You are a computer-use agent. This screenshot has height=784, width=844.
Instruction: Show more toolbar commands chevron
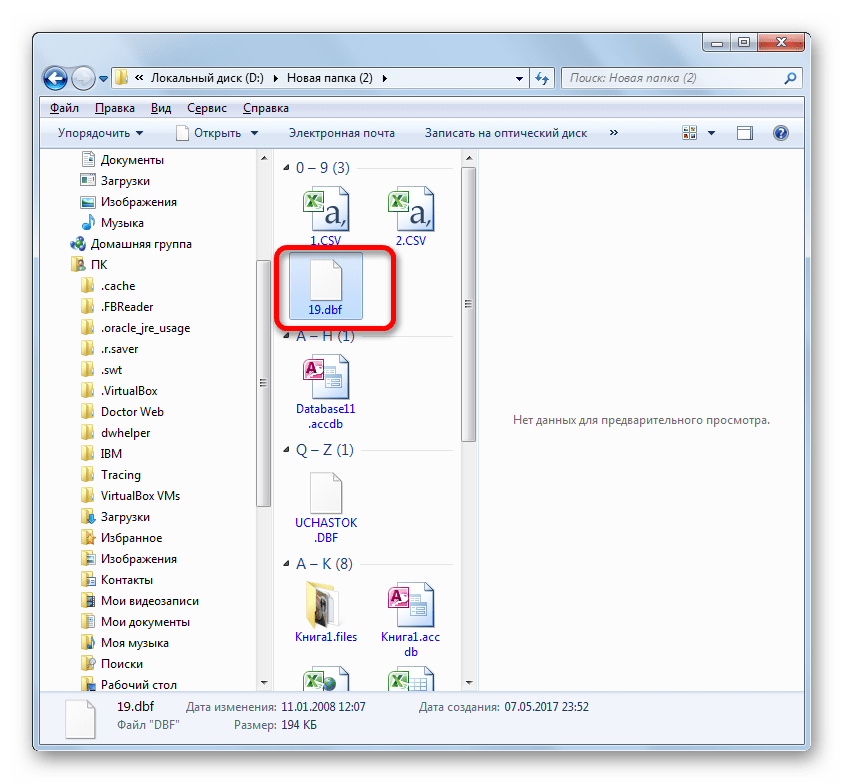pos(614,133)
